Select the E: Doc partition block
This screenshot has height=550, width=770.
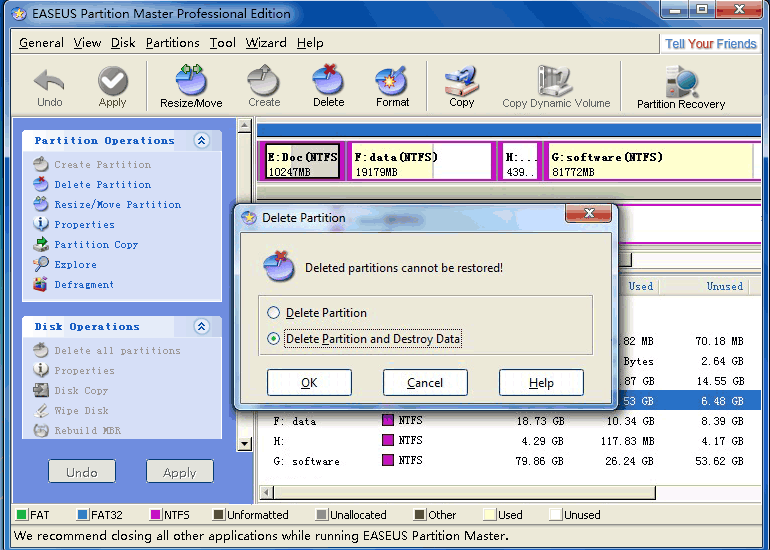tap(302, 161)
